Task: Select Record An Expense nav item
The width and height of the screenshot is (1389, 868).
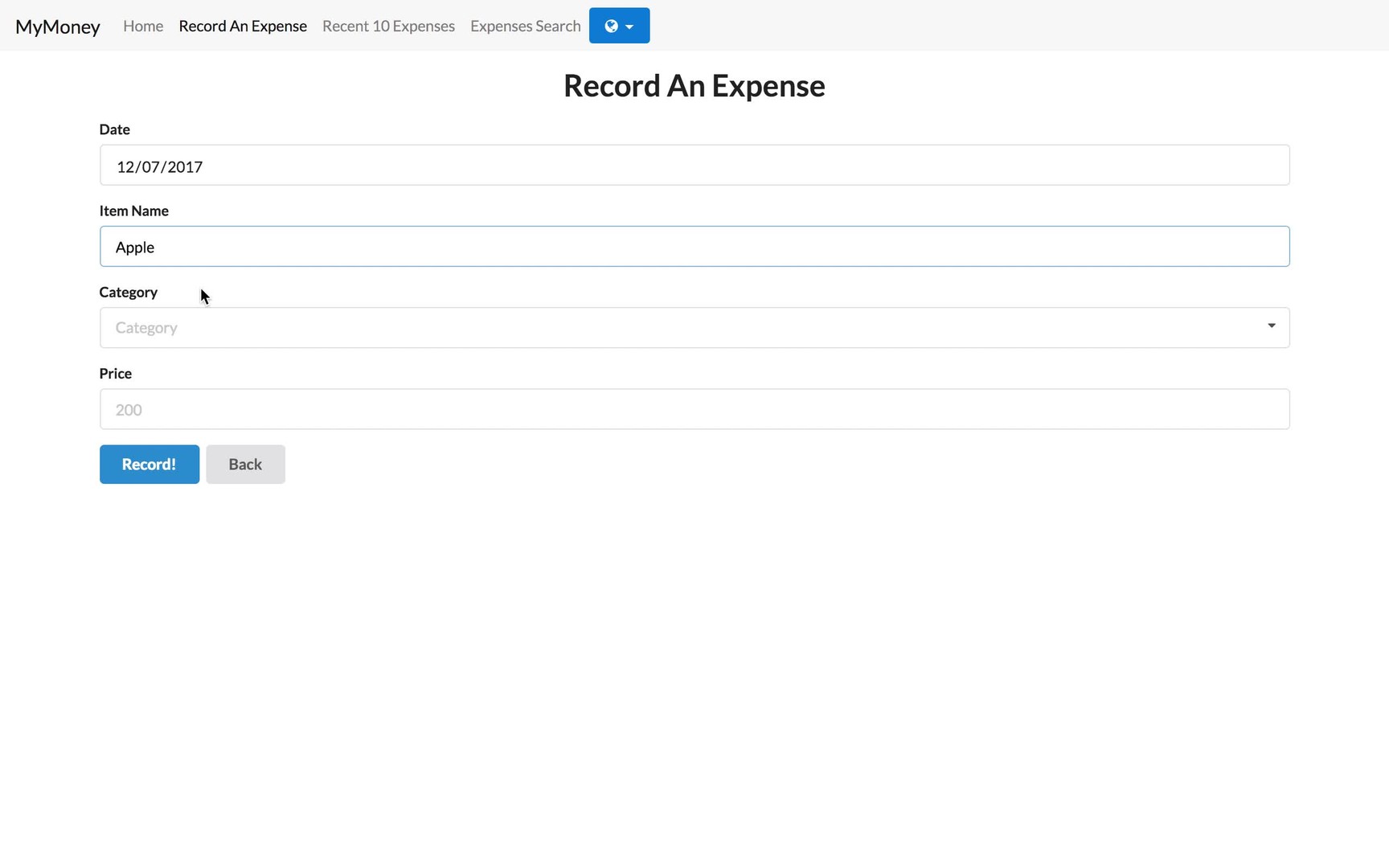Action: point(243,26)
